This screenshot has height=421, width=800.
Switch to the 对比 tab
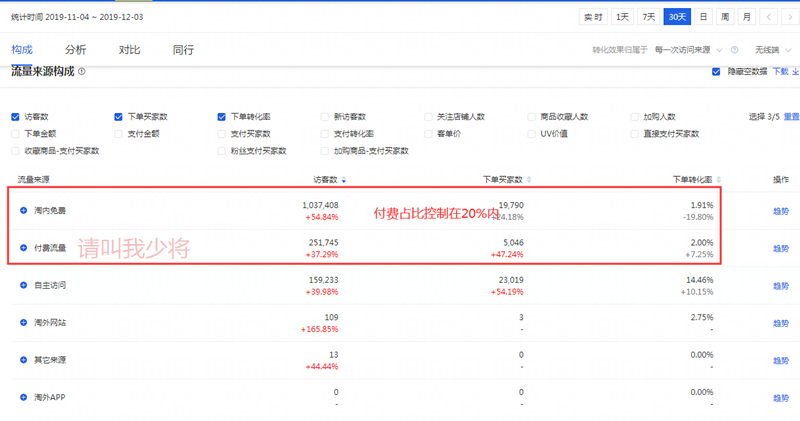pos(129,49)
